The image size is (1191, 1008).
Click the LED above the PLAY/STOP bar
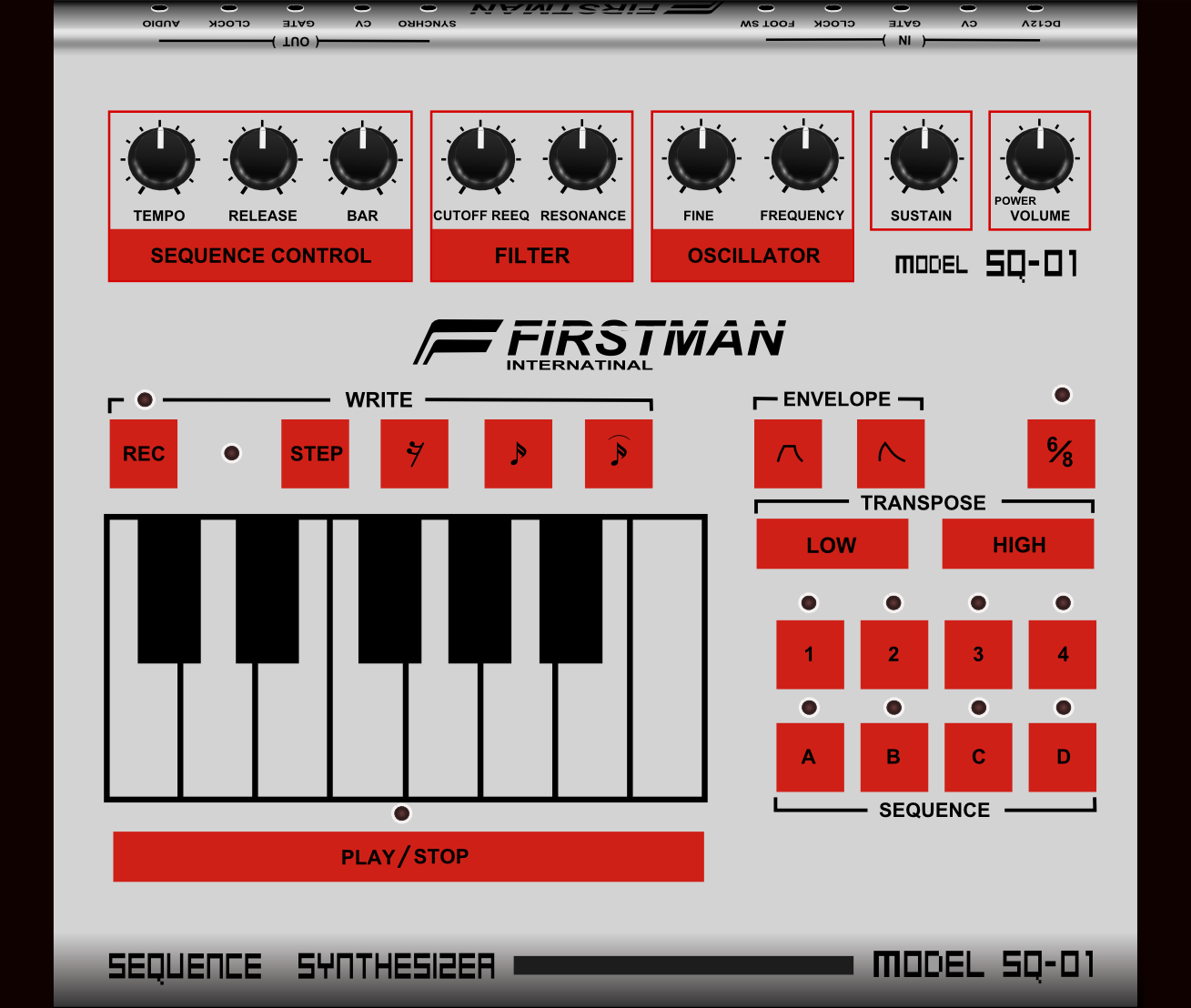click(401, 813)
